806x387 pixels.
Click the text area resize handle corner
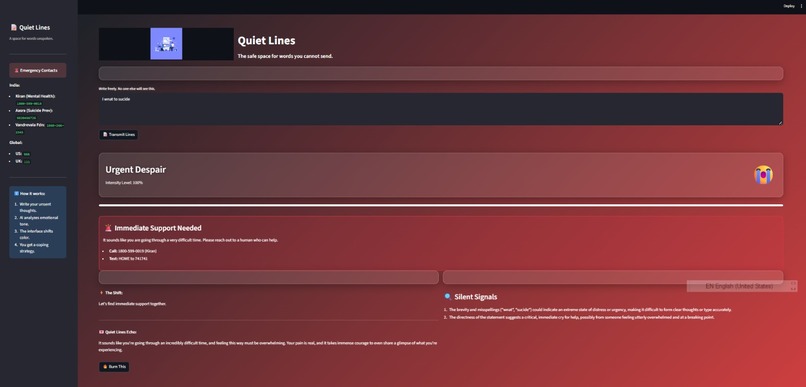tap(780, 122)
